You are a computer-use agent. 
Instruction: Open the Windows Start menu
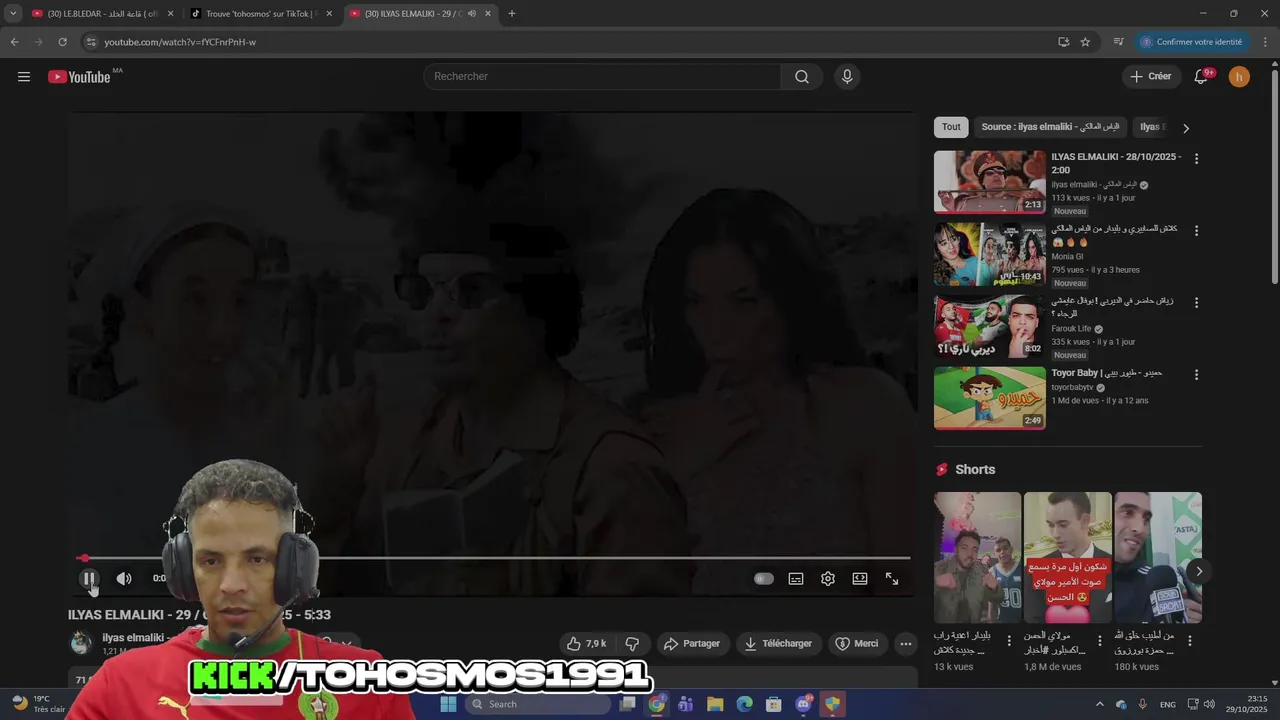448,704
